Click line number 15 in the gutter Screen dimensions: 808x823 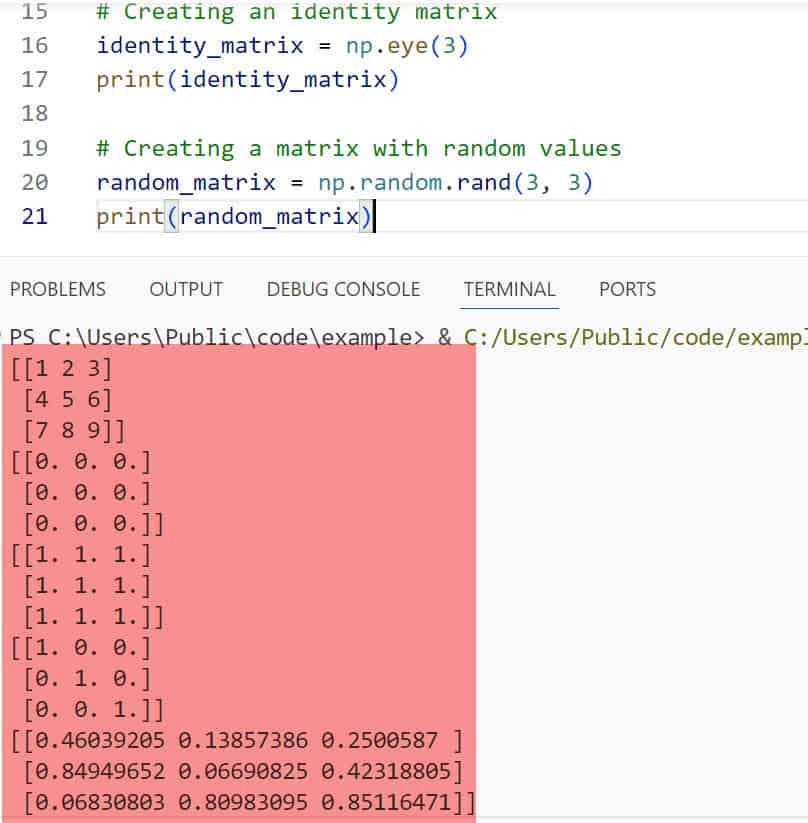(34, 13)
